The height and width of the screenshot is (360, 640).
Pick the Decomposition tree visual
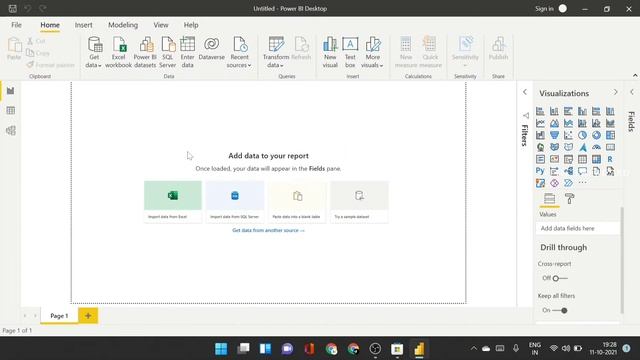[x=568, y=171]
